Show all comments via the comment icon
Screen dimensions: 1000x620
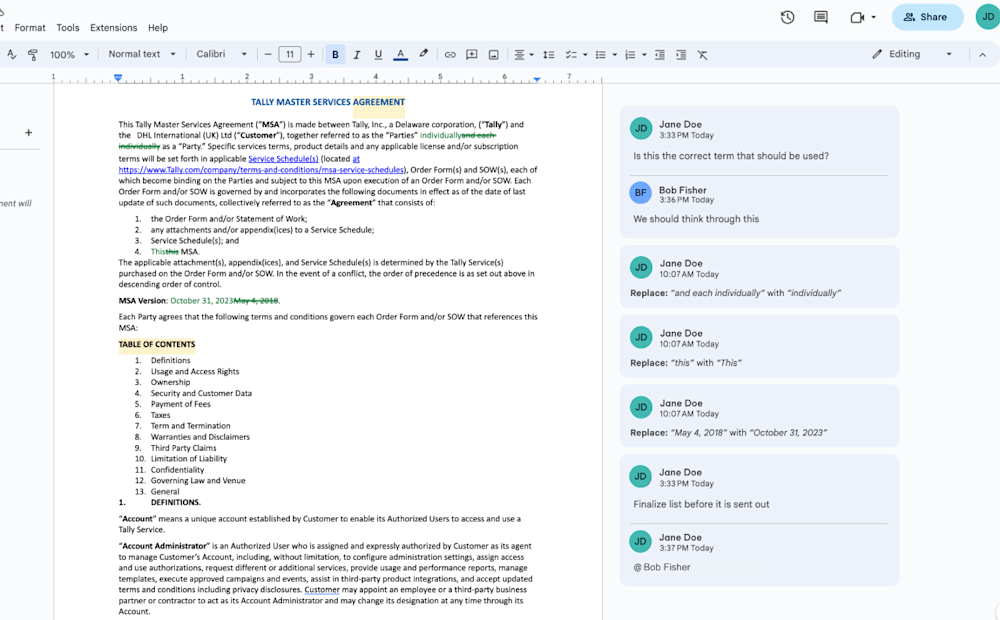(823, 17)
